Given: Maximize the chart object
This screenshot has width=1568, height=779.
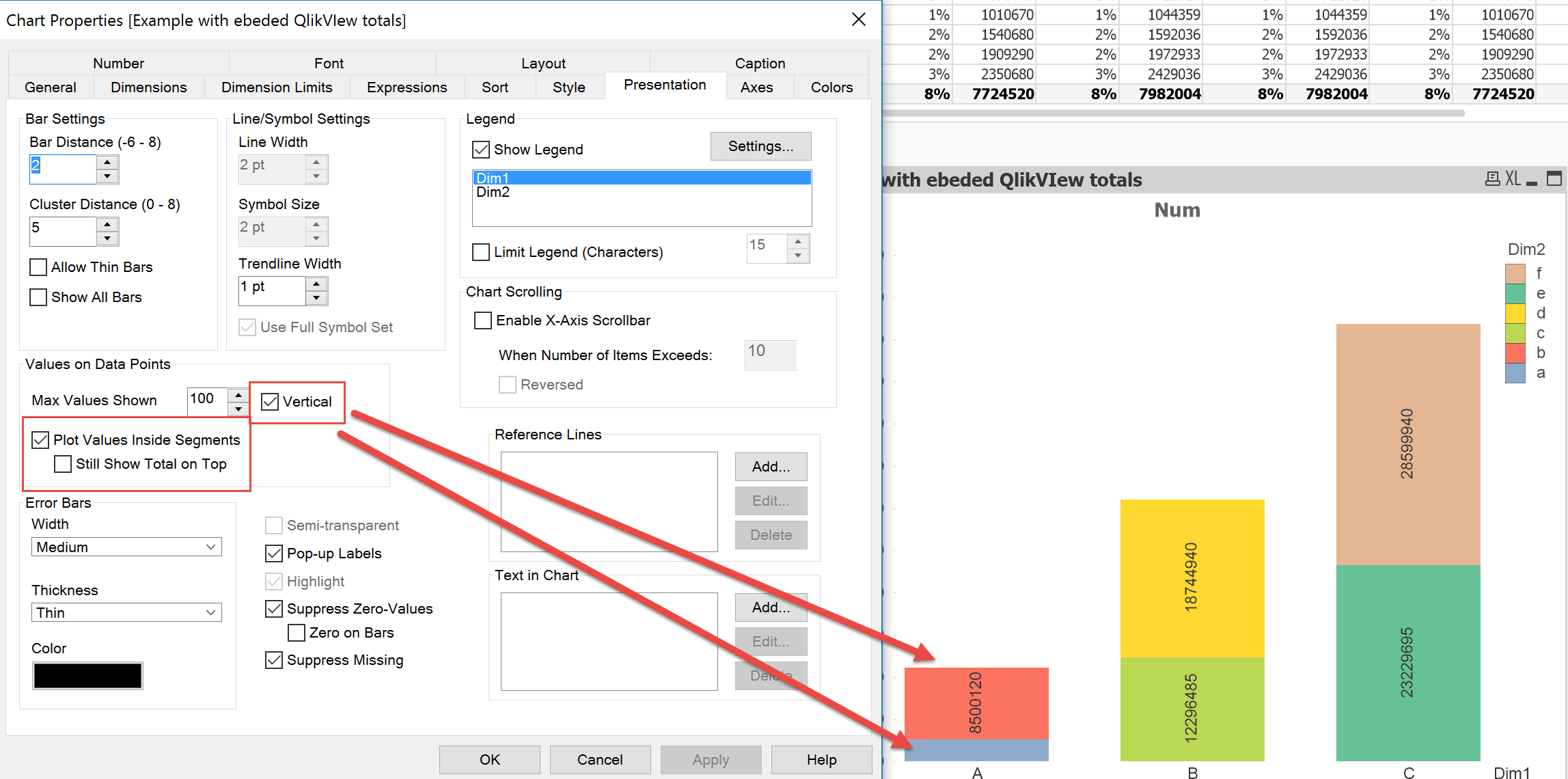Looking at the screenshot, I should 1554,179.
